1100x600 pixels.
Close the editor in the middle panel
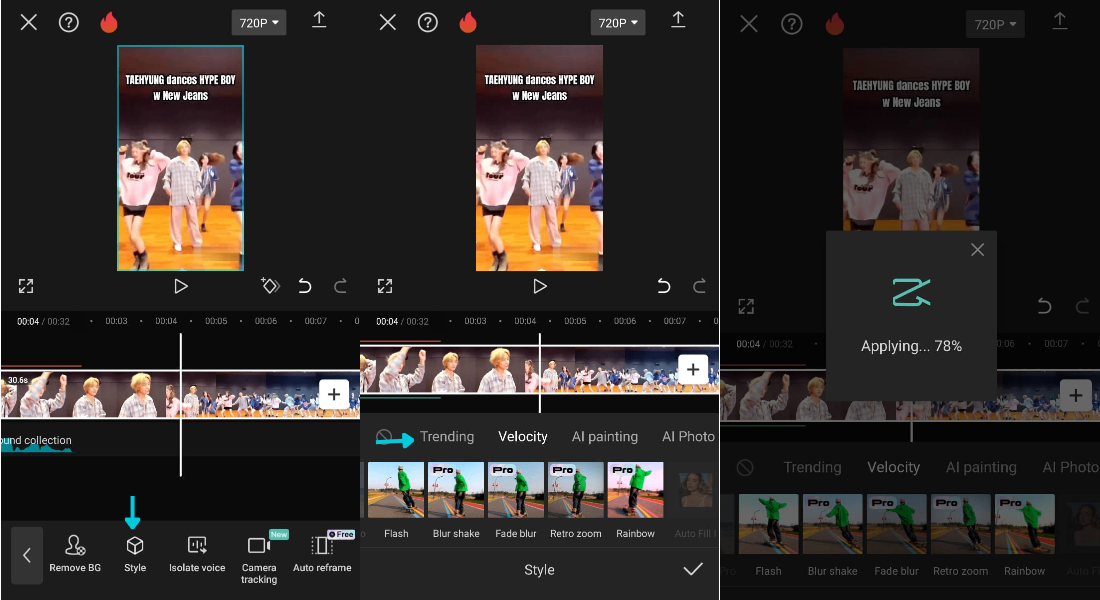[388, 22]
